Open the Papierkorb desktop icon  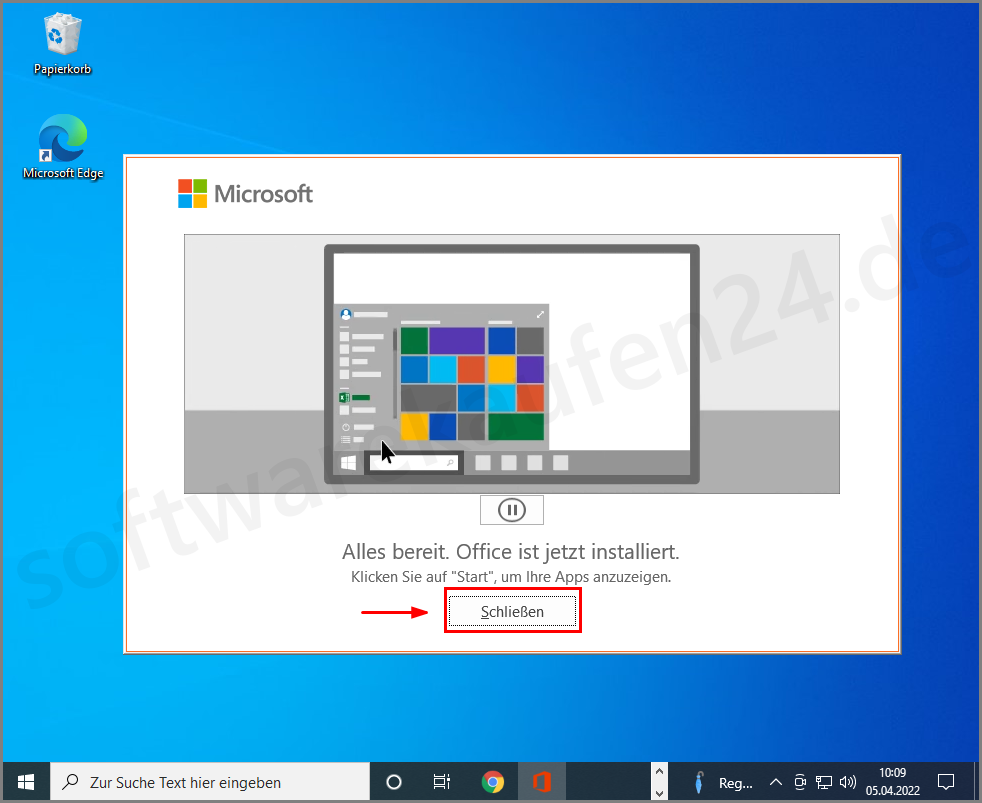pyautogui.click(x=63, y=44)
